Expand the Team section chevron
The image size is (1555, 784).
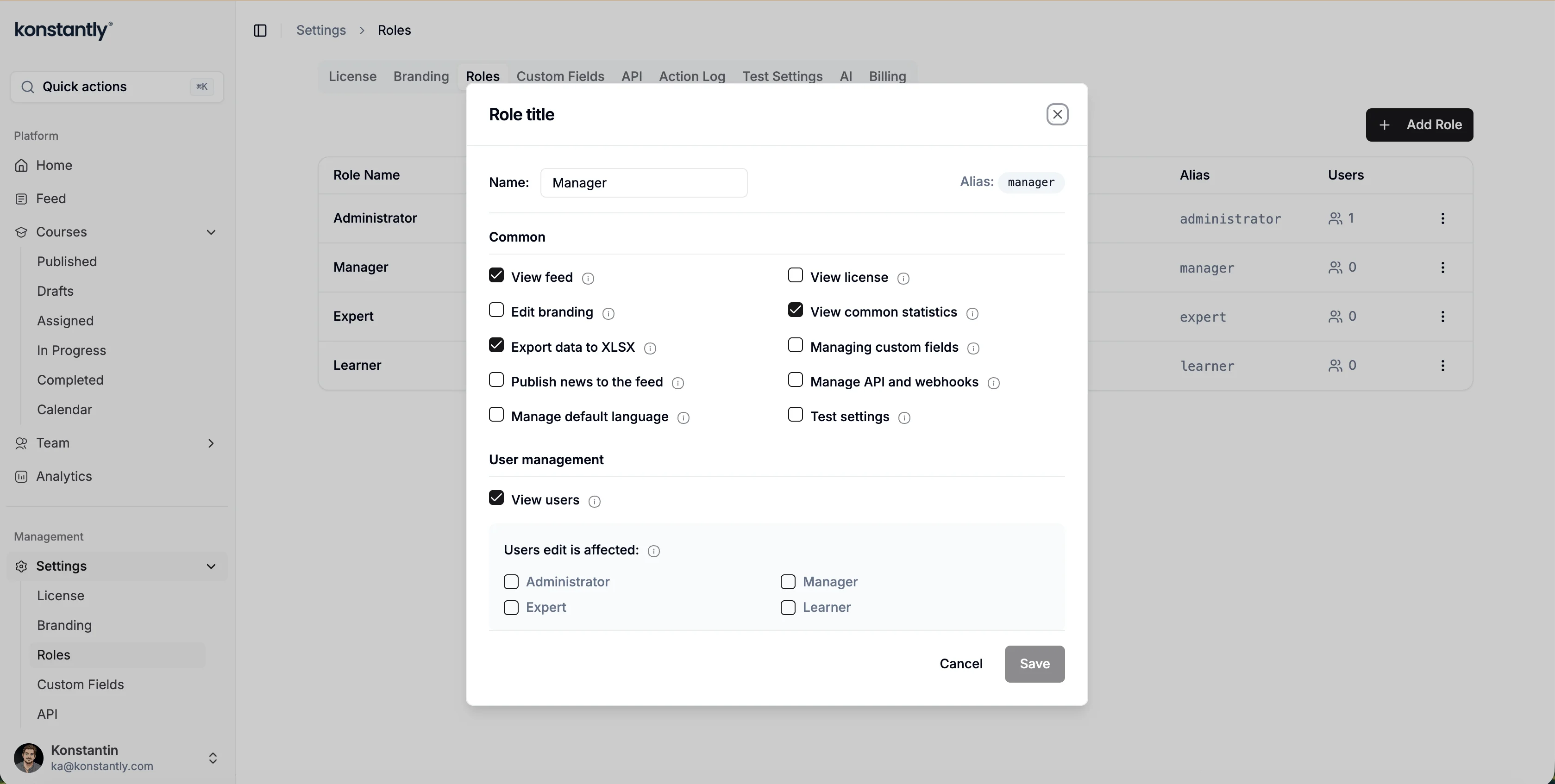(211, 443)
